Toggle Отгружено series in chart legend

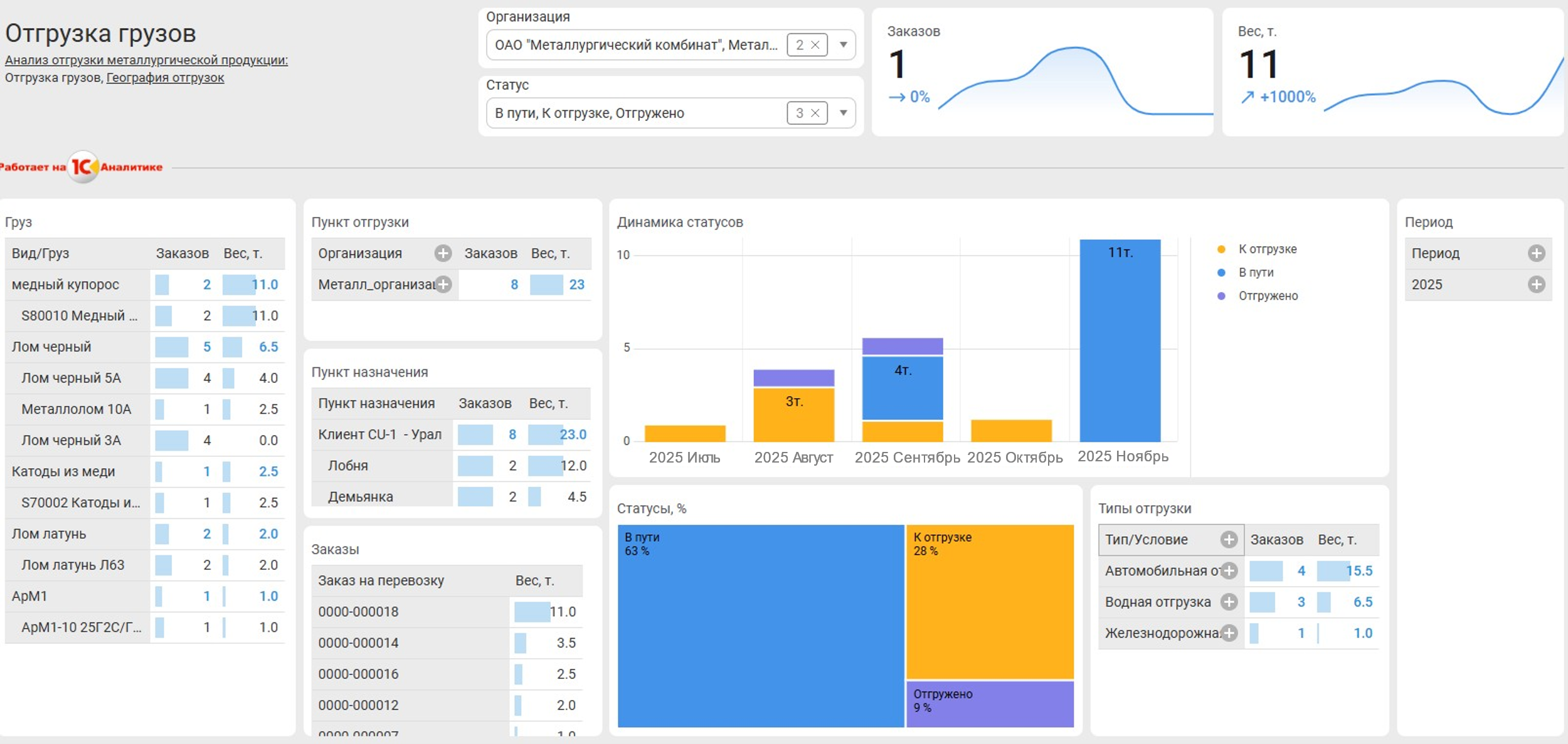tap(1267, 296)
